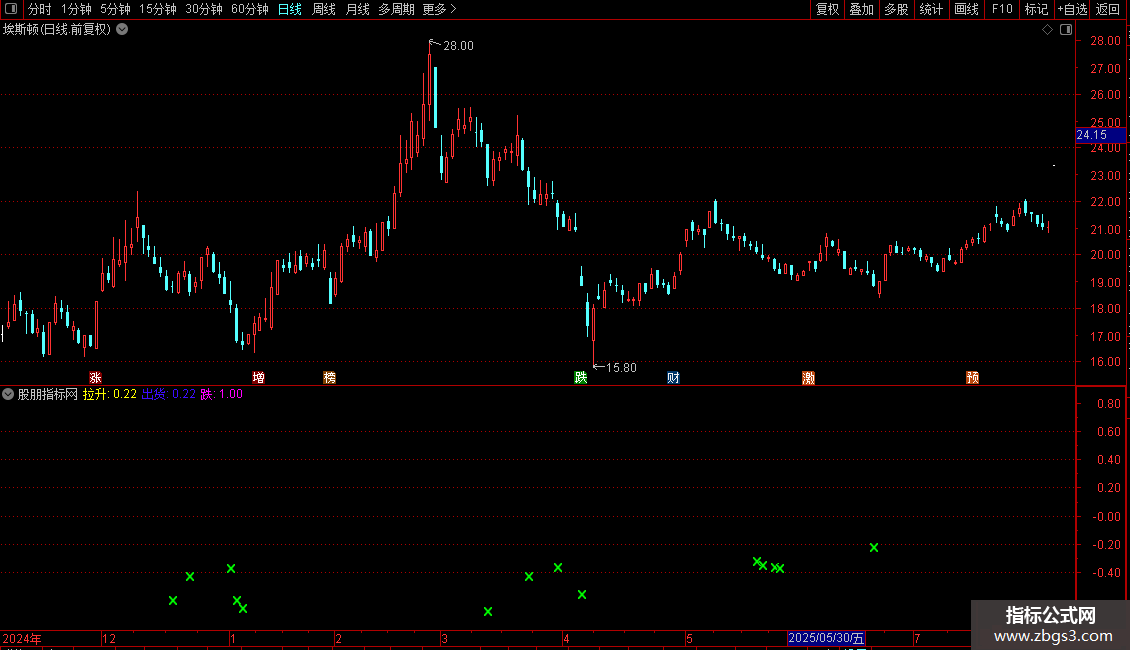
Task: Toggle the left sidebar panel icon
Action: [x=11, y=9]
